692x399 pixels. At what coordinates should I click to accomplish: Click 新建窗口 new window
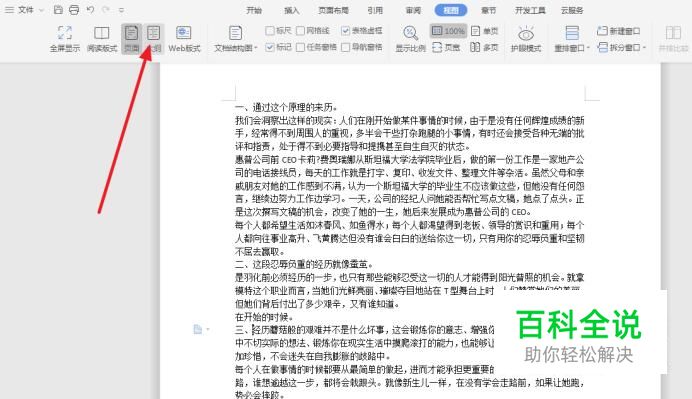[618, 30]
